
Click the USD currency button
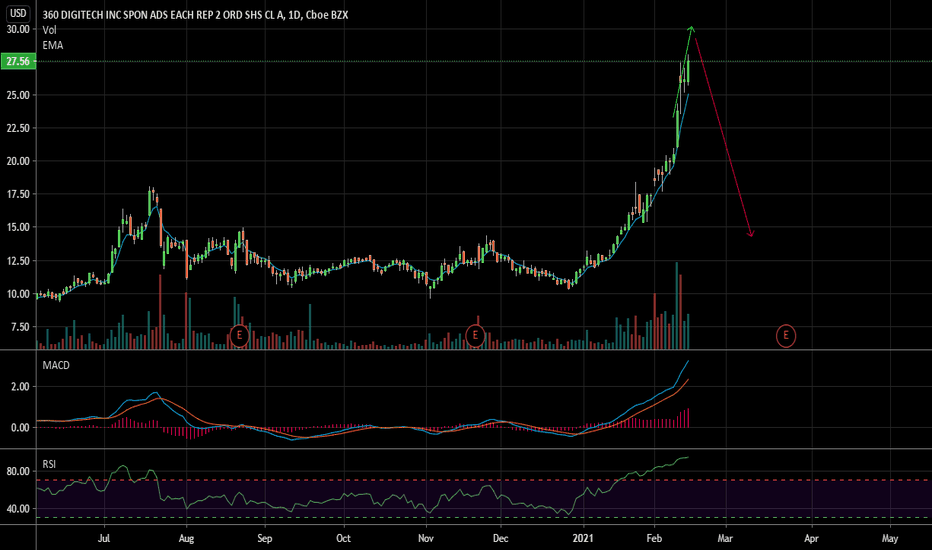click(18, 13)
